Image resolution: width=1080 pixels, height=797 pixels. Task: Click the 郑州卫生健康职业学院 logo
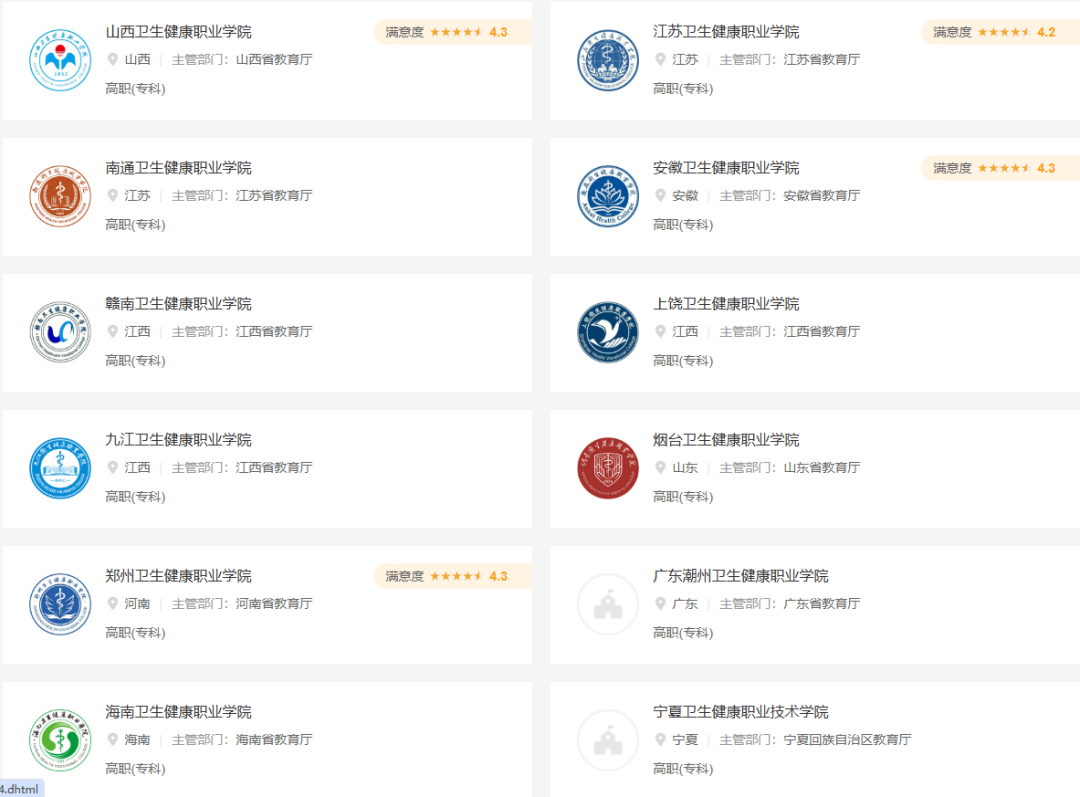(60, 604)
